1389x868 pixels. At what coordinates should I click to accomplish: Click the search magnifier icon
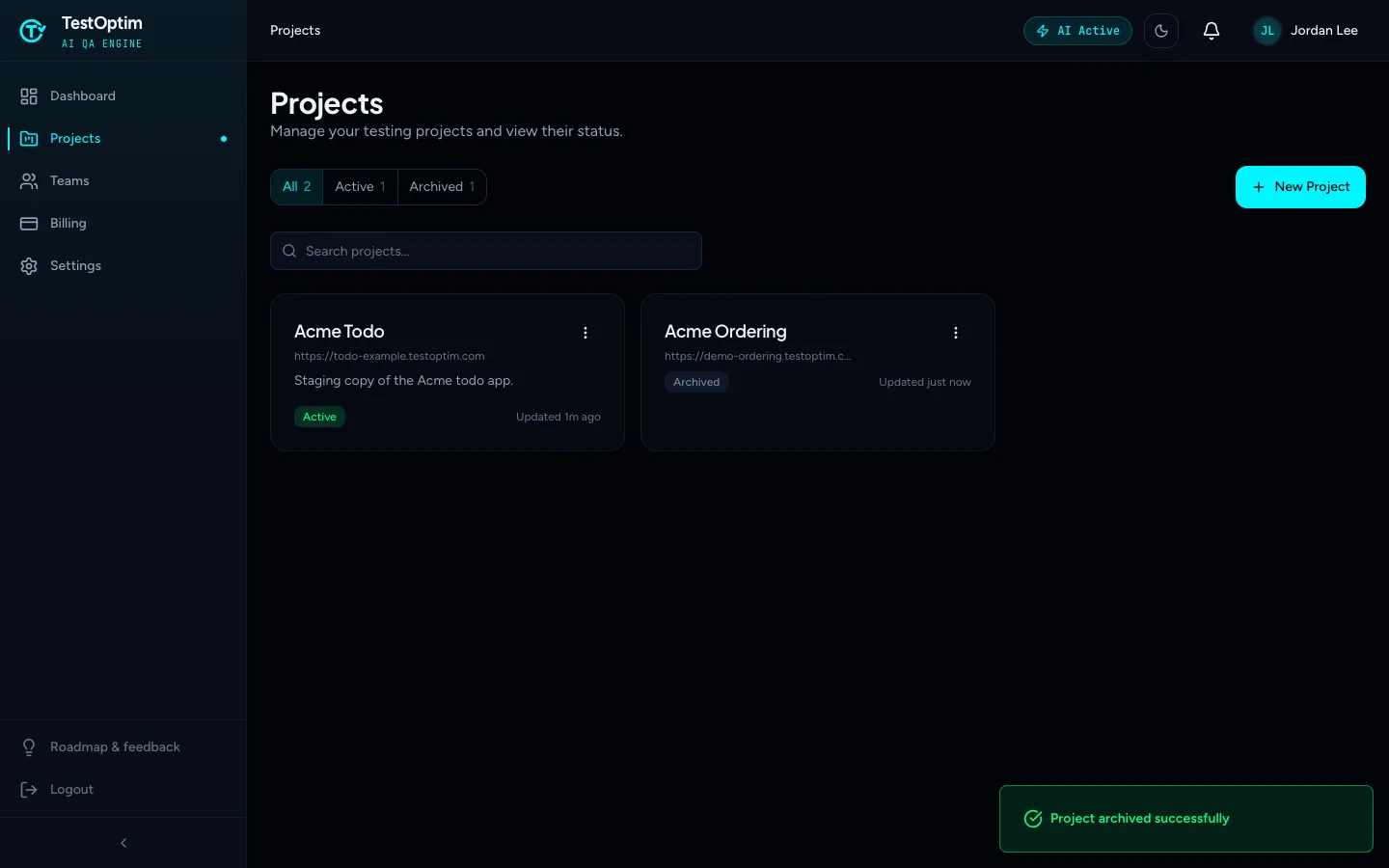[289, 251]
